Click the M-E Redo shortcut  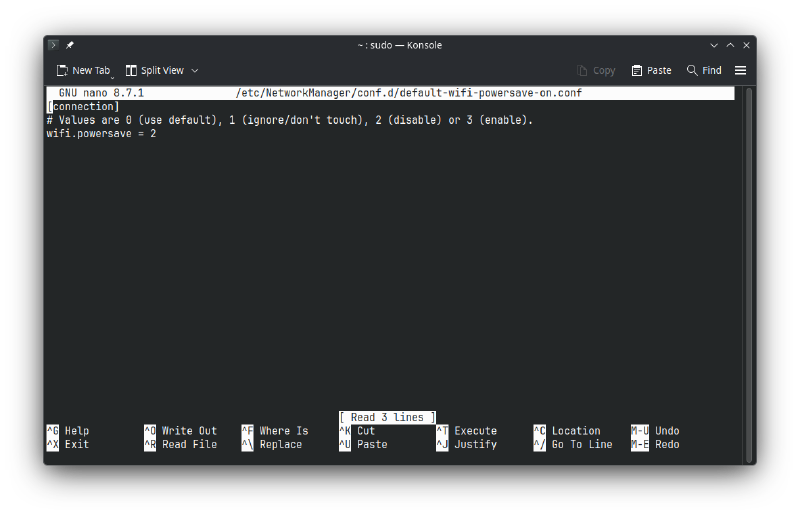(655, 445)
